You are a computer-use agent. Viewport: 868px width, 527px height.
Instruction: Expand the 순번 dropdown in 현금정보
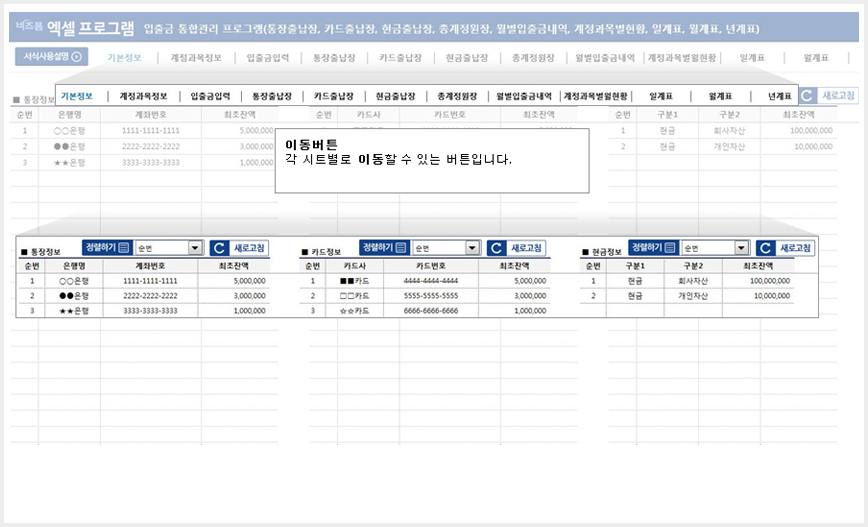click(741, 248)
